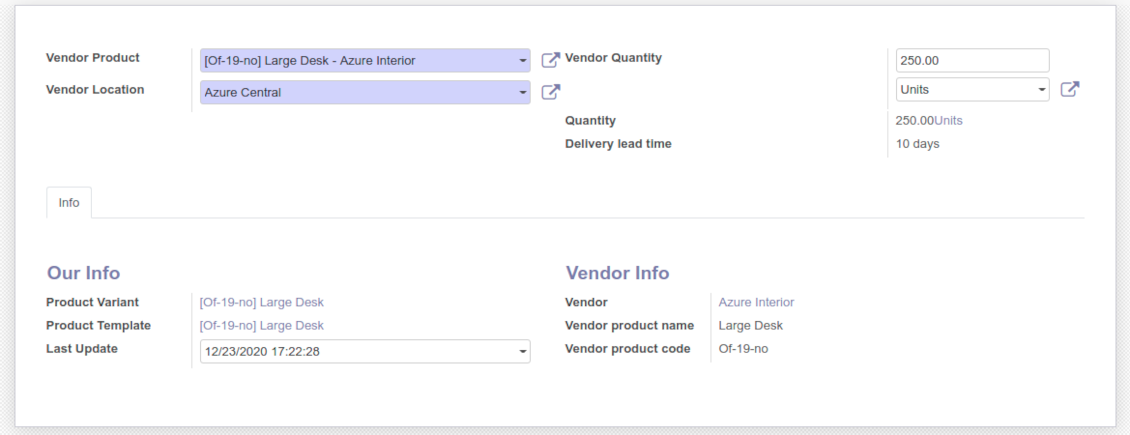Open external link icon beside Vendor Location
This screenshot has height=435, width=1130.
[550, 92]
